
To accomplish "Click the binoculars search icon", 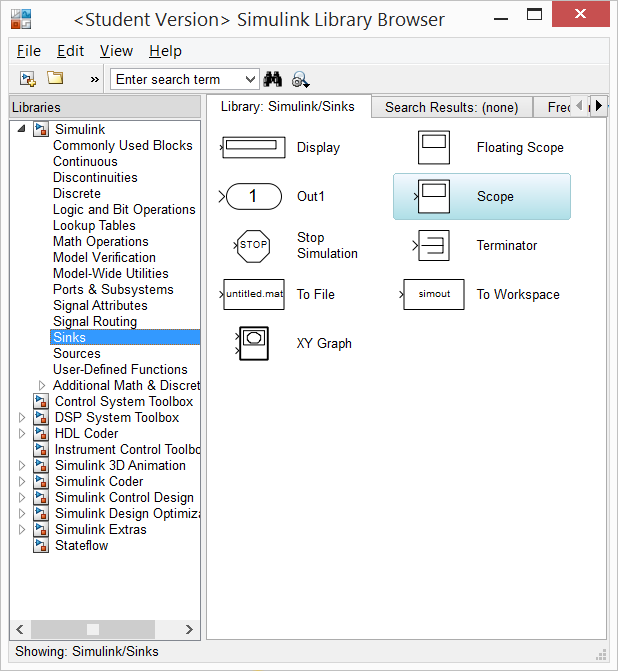I will tap(273, 79).
